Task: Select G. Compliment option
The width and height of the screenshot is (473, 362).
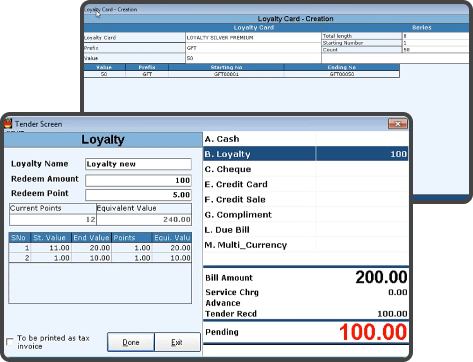Action: coord(306,215)
